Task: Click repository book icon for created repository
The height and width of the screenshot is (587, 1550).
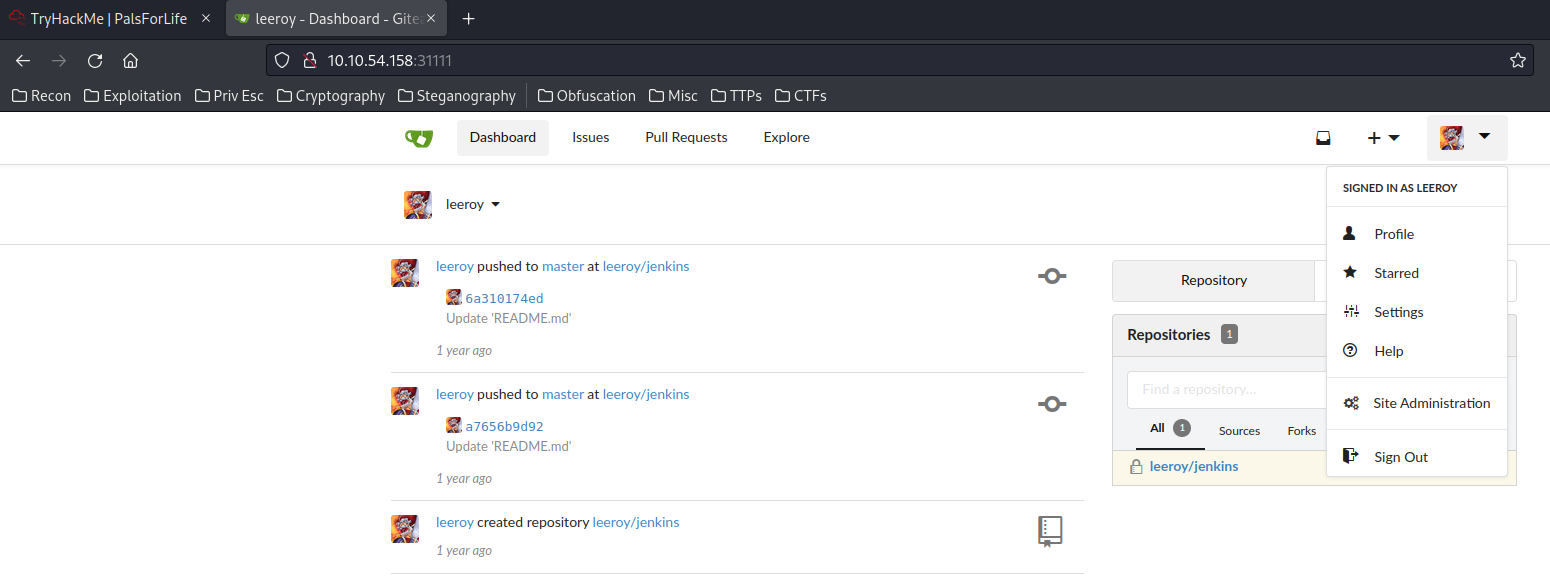Action: [x=1049, y=532]
